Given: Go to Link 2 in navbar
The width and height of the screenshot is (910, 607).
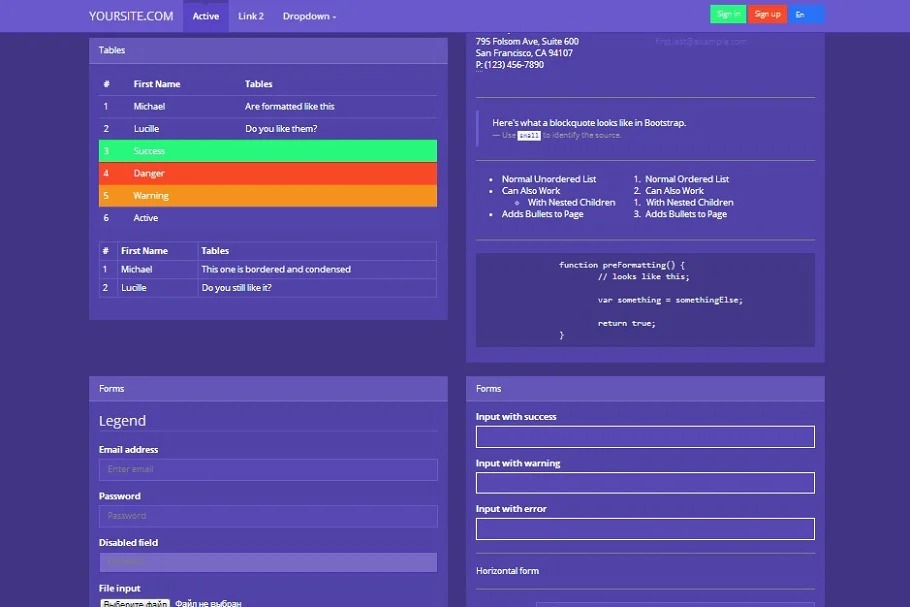Looking at the screenshot, I should (251, 16).
